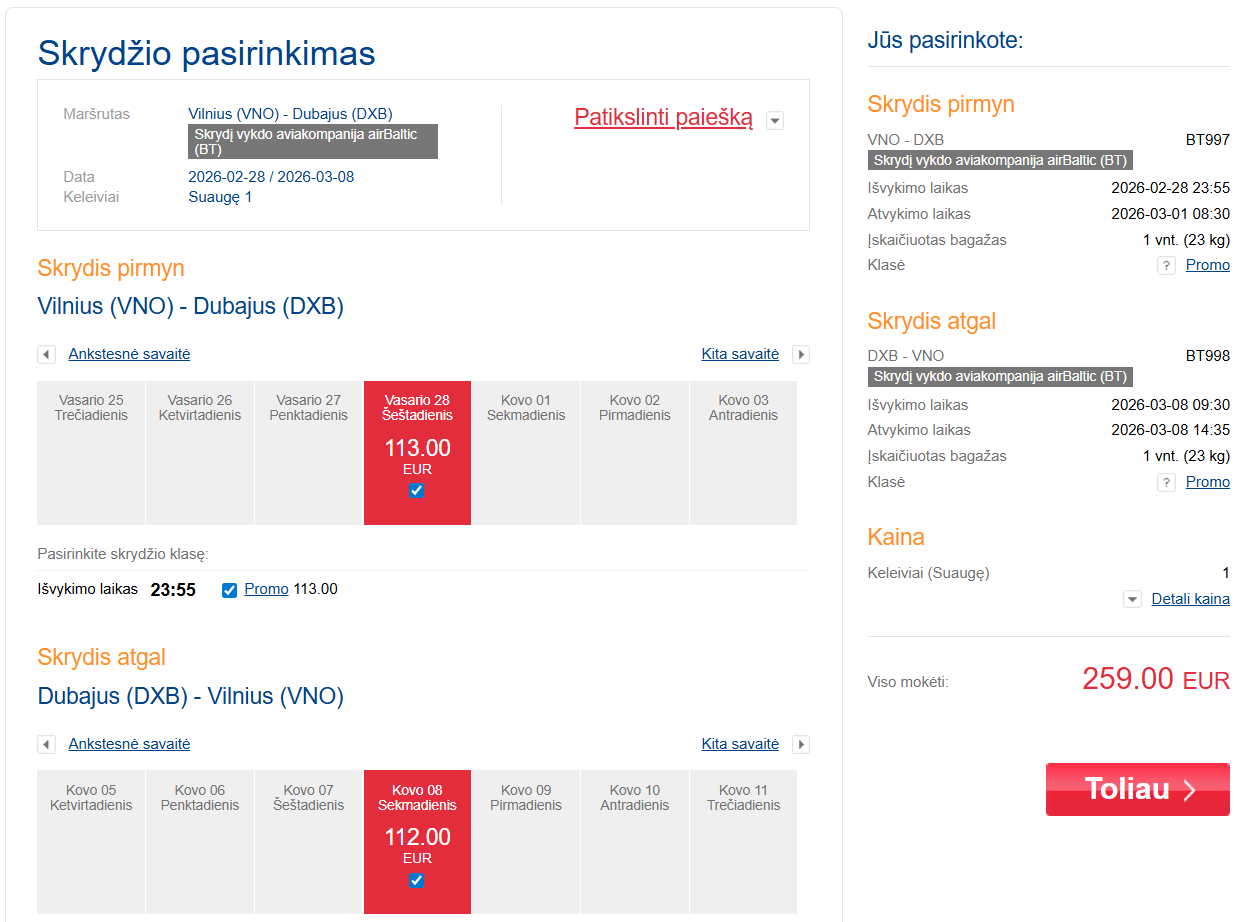Click question mark icon beside return Promo class

pyautogui.click(x=1166, y=483)
